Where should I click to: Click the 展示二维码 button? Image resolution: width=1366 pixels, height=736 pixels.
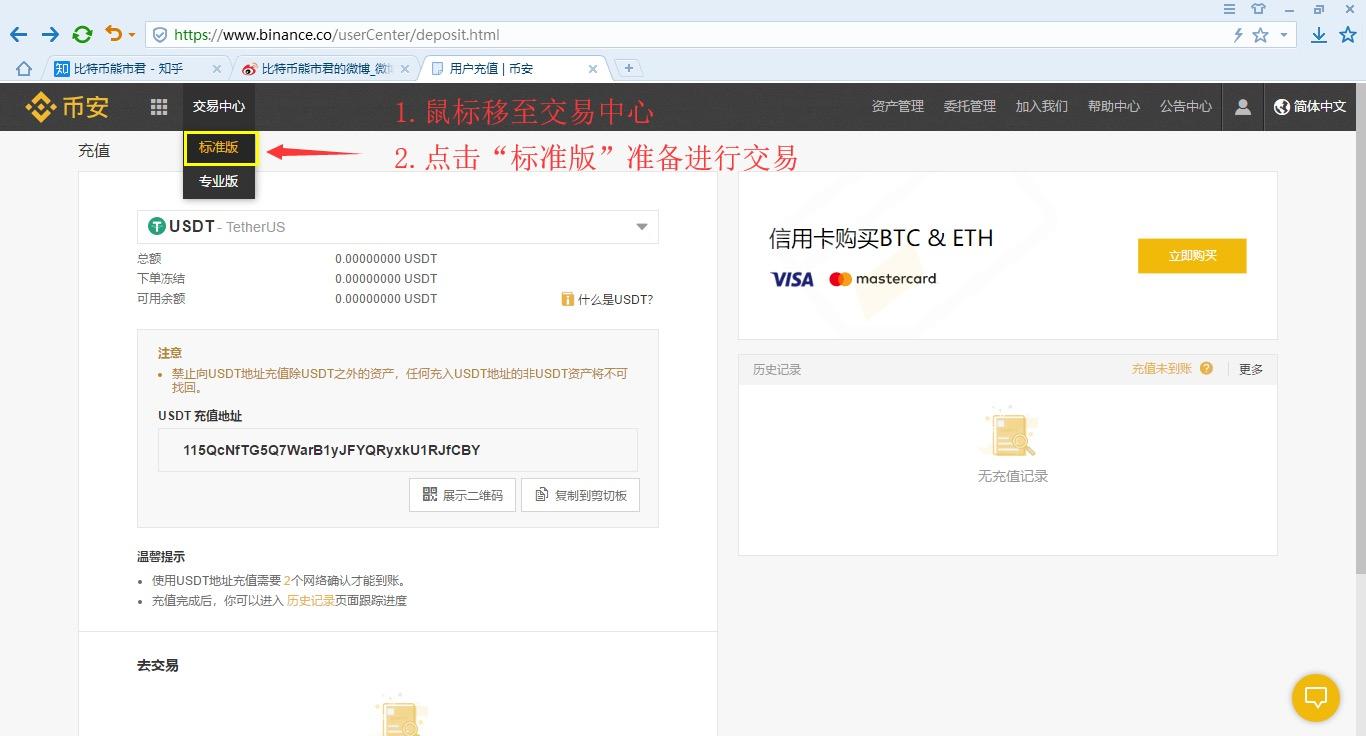[463, 495]
